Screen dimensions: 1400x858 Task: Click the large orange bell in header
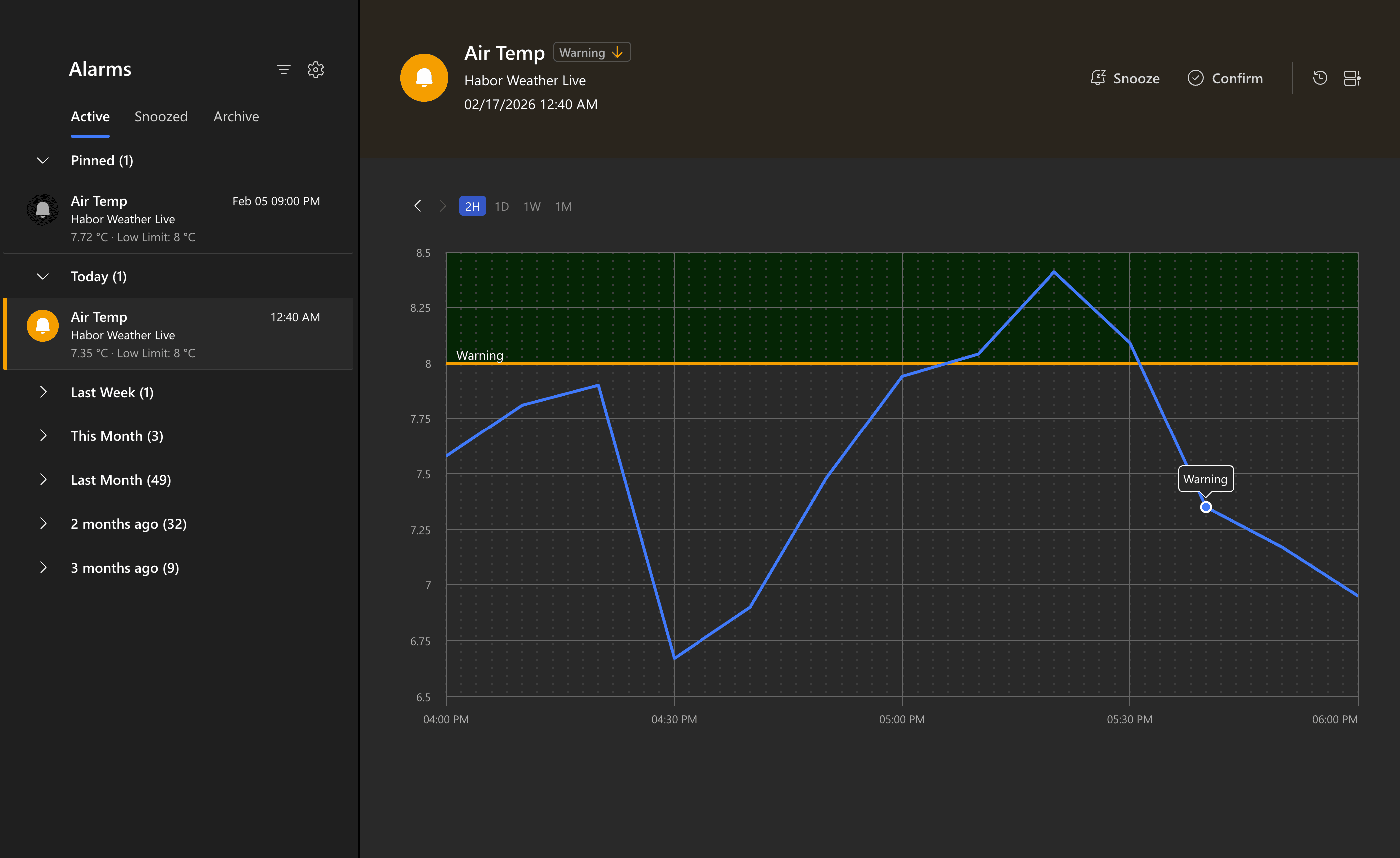tap(424, 78)
